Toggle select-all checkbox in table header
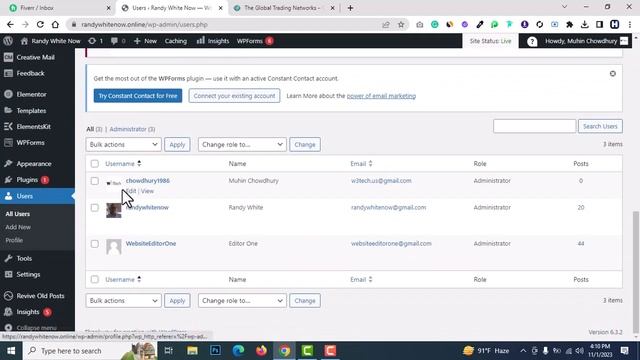The image size is (640, 360). click(95, 164)
